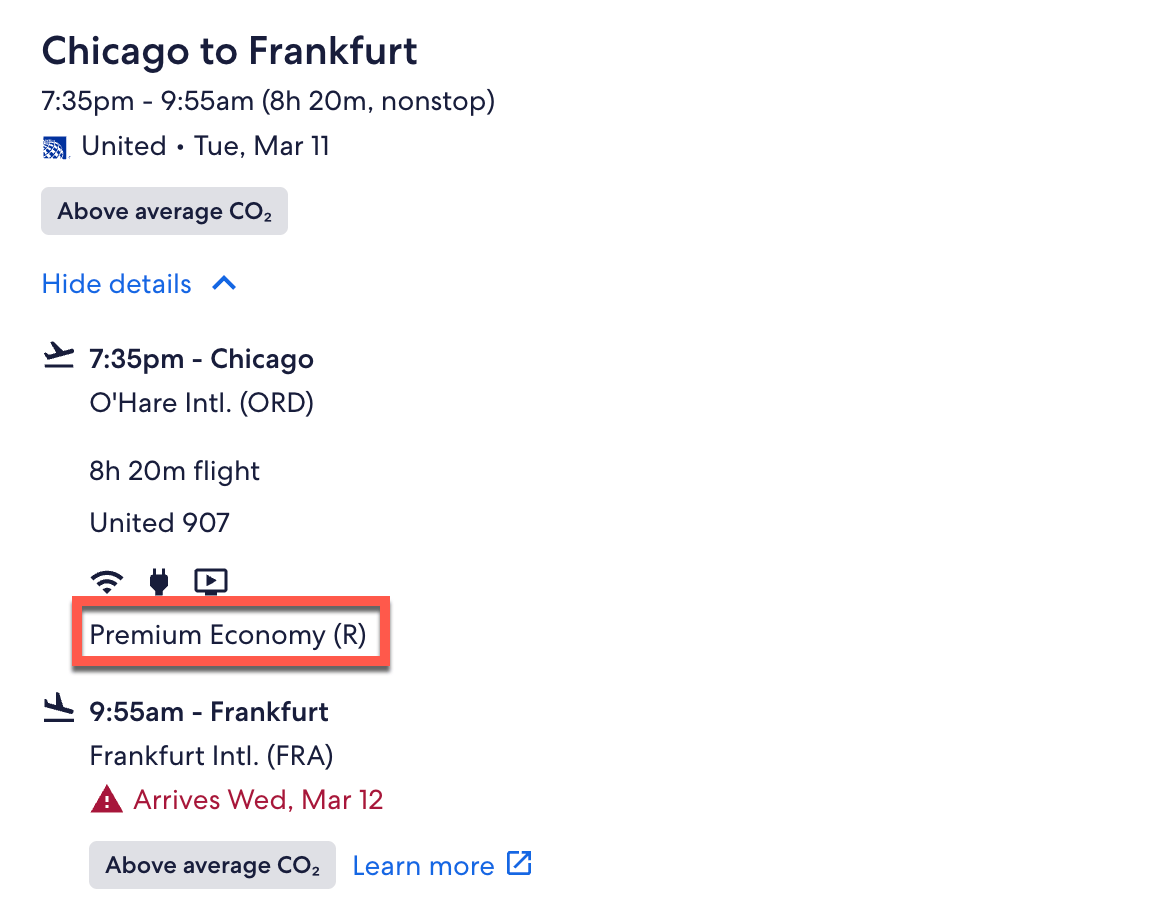The width and height of the screenshot is (1160, 918).
Task: Click the O'Hare Intl. (ORD) airport text
Action: click(x=202, y=404)
